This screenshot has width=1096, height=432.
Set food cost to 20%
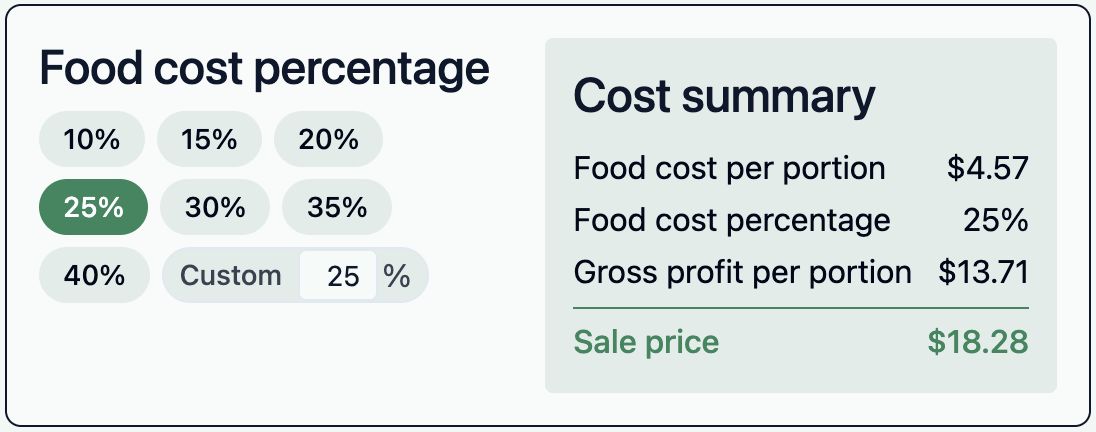(328, 139)
